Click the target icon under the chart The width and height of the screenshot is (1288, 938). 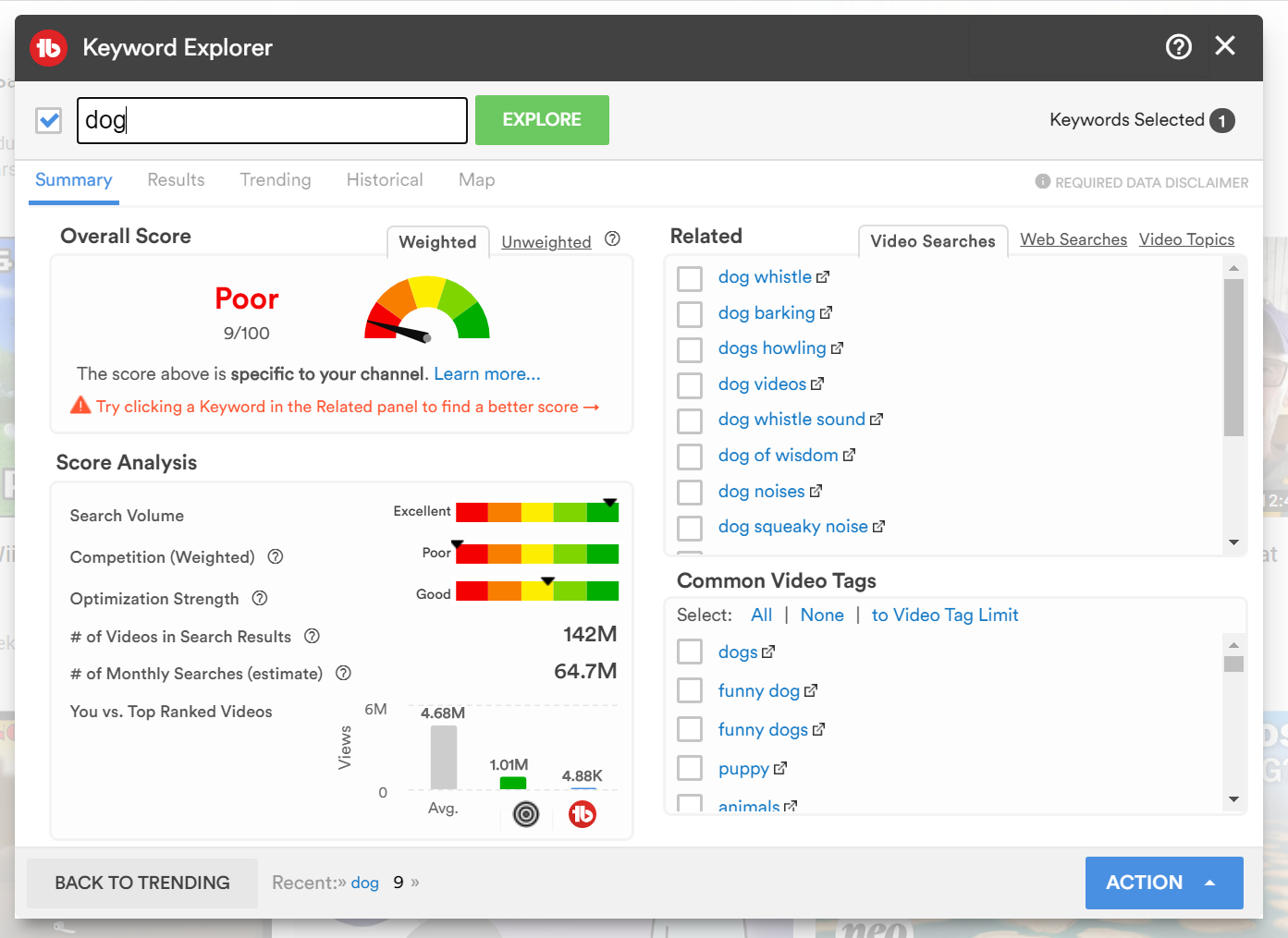click(526, 814)
